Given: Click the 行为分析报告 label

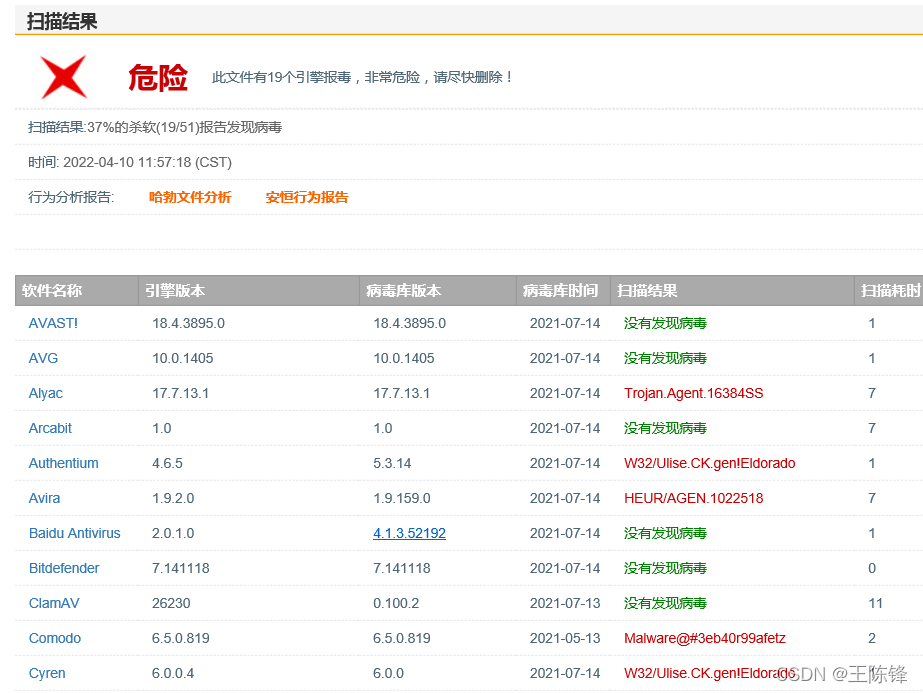Looking at the screenshot, I should (71, 197).
